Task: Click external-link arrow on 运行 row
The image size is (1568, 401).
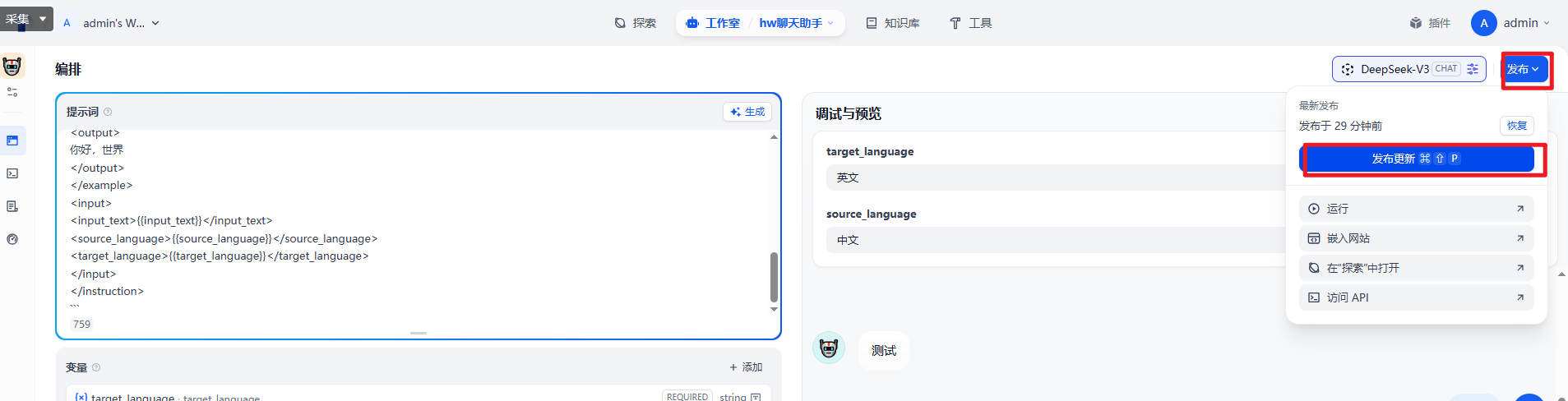Action: click(1520, 209)
